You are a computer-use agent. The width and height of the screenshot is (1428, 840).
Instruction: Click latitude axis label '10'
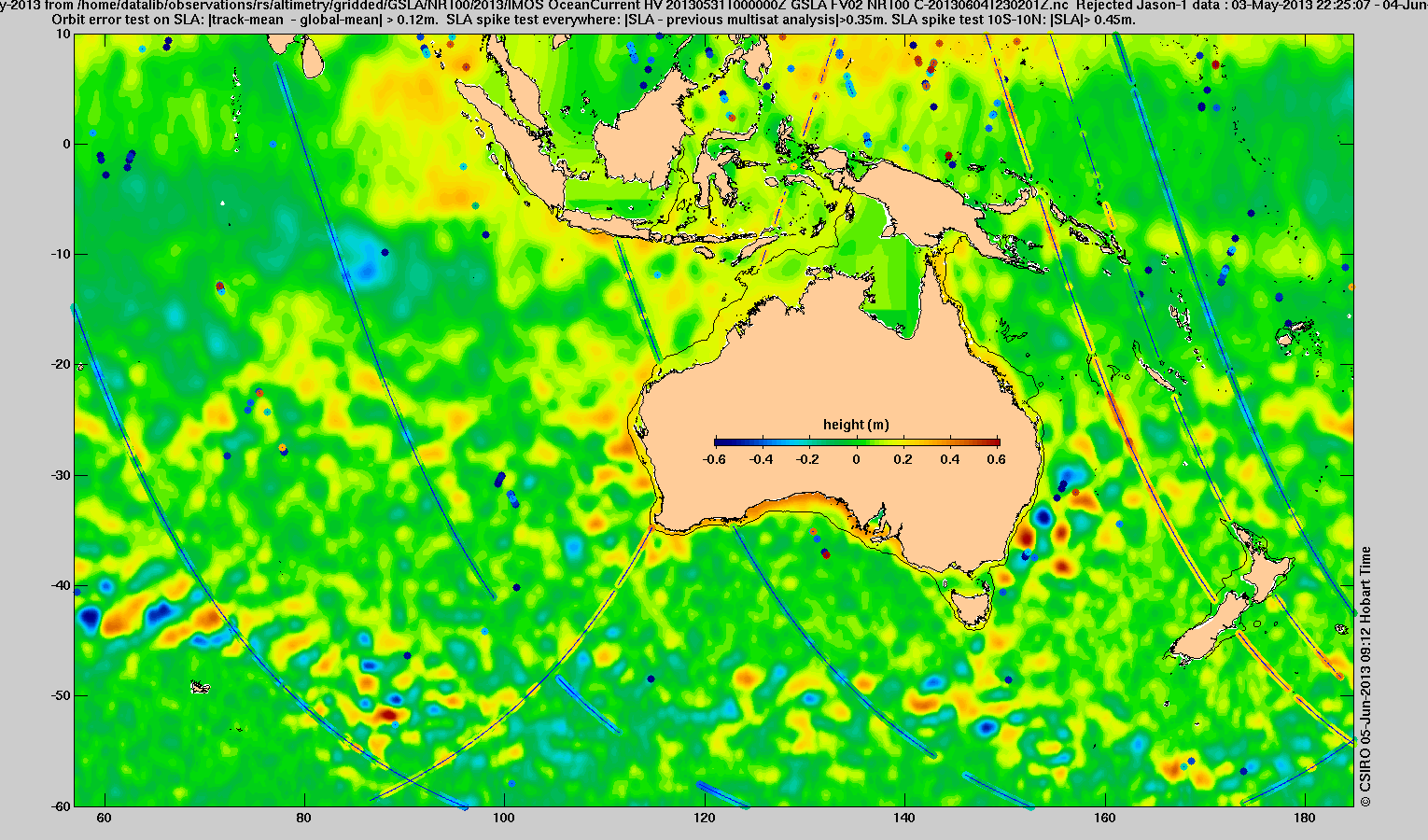(x=63, y=34)
